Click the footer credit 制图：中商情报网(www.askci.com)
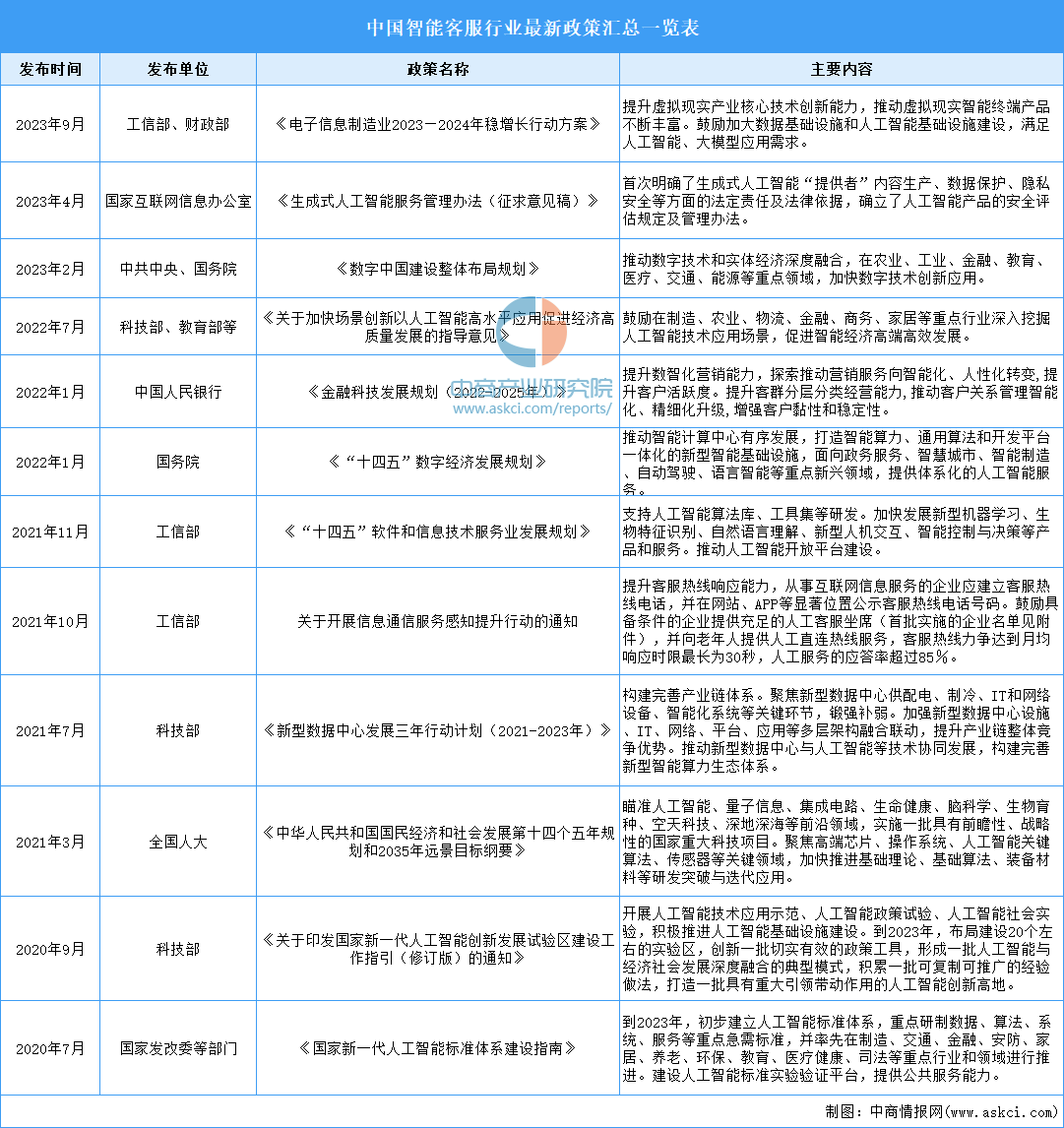 [942, 1111]
